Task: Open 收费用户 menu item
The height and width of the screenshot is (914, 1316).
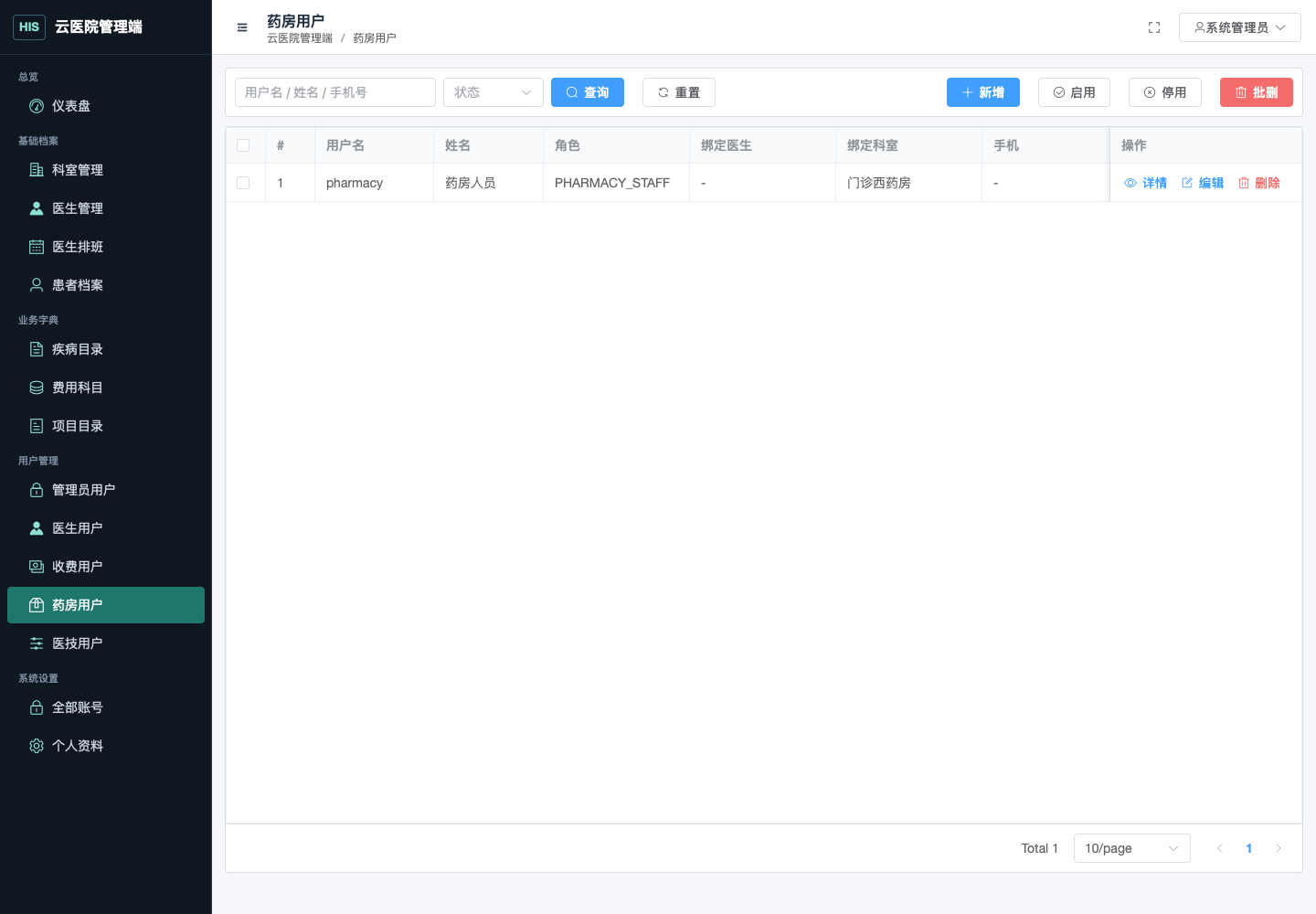Action: pyautogui.click(x=106, y=567)
